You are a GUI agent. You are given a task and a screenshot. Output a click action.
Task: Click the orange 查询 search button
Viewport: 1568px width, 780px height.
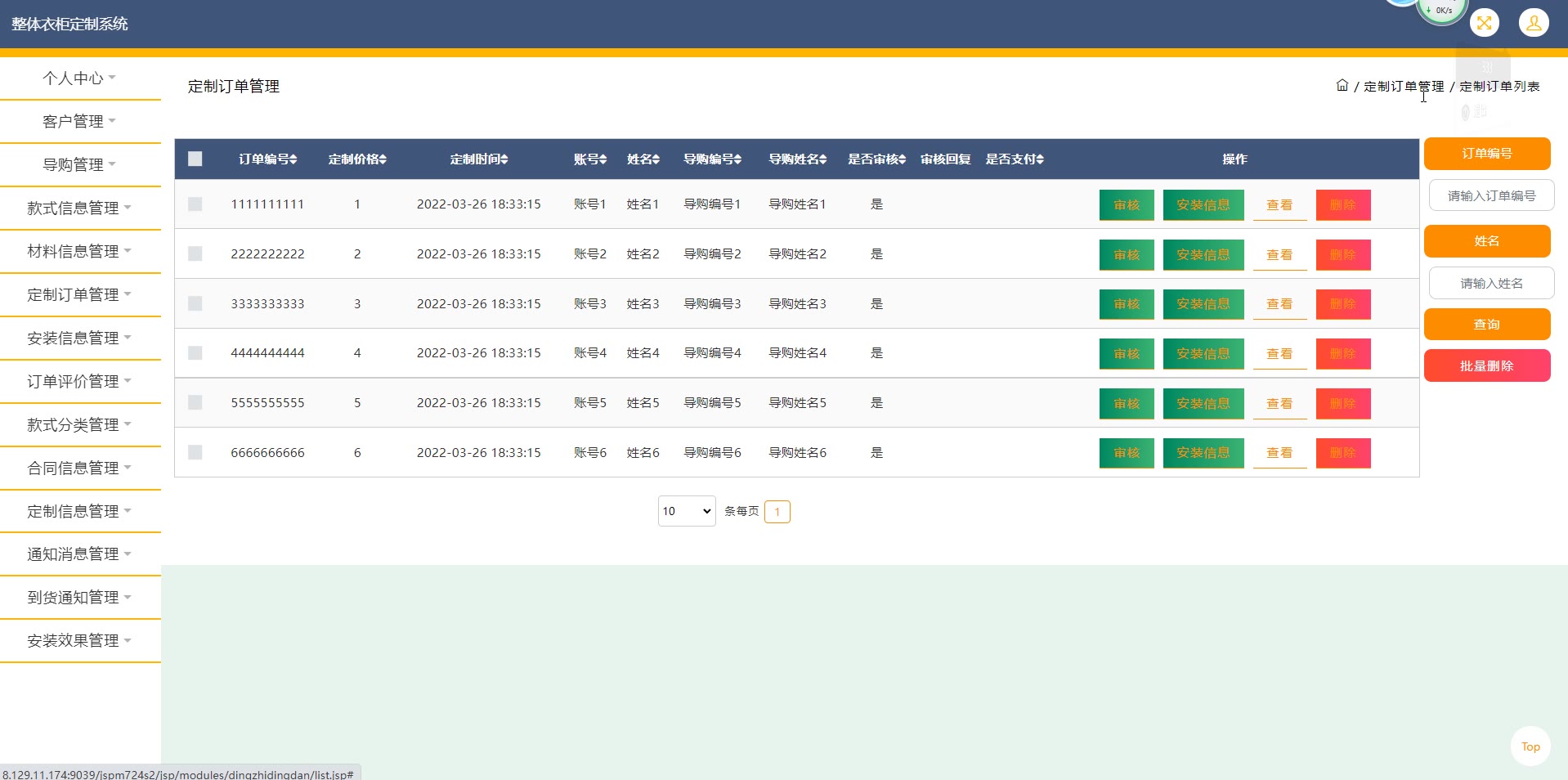pyautogui.click(x=1486, y=325)
